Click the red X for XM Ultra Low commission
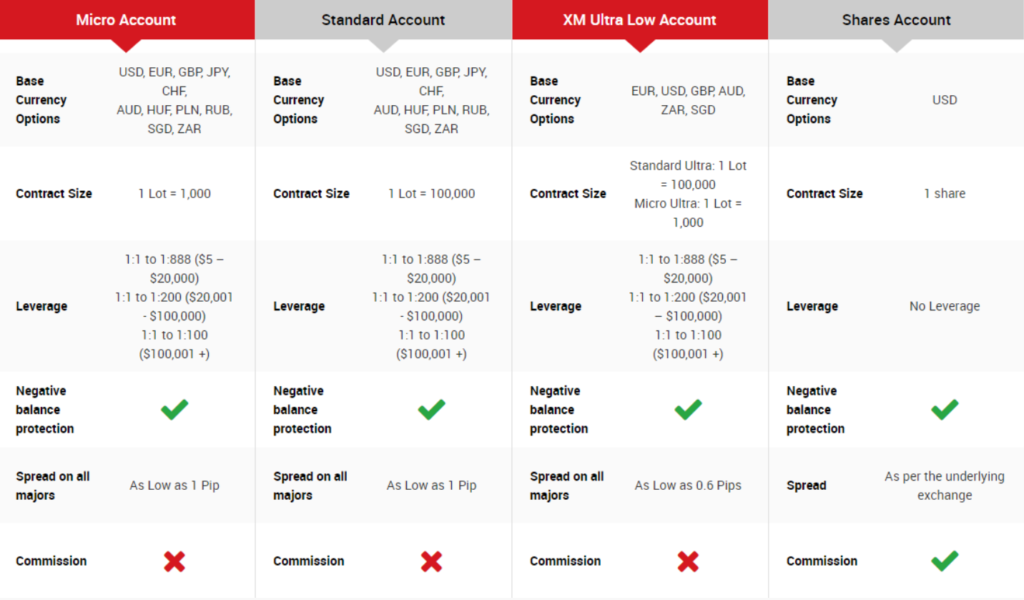The image size is (1024, 600). tap(688, 561)
